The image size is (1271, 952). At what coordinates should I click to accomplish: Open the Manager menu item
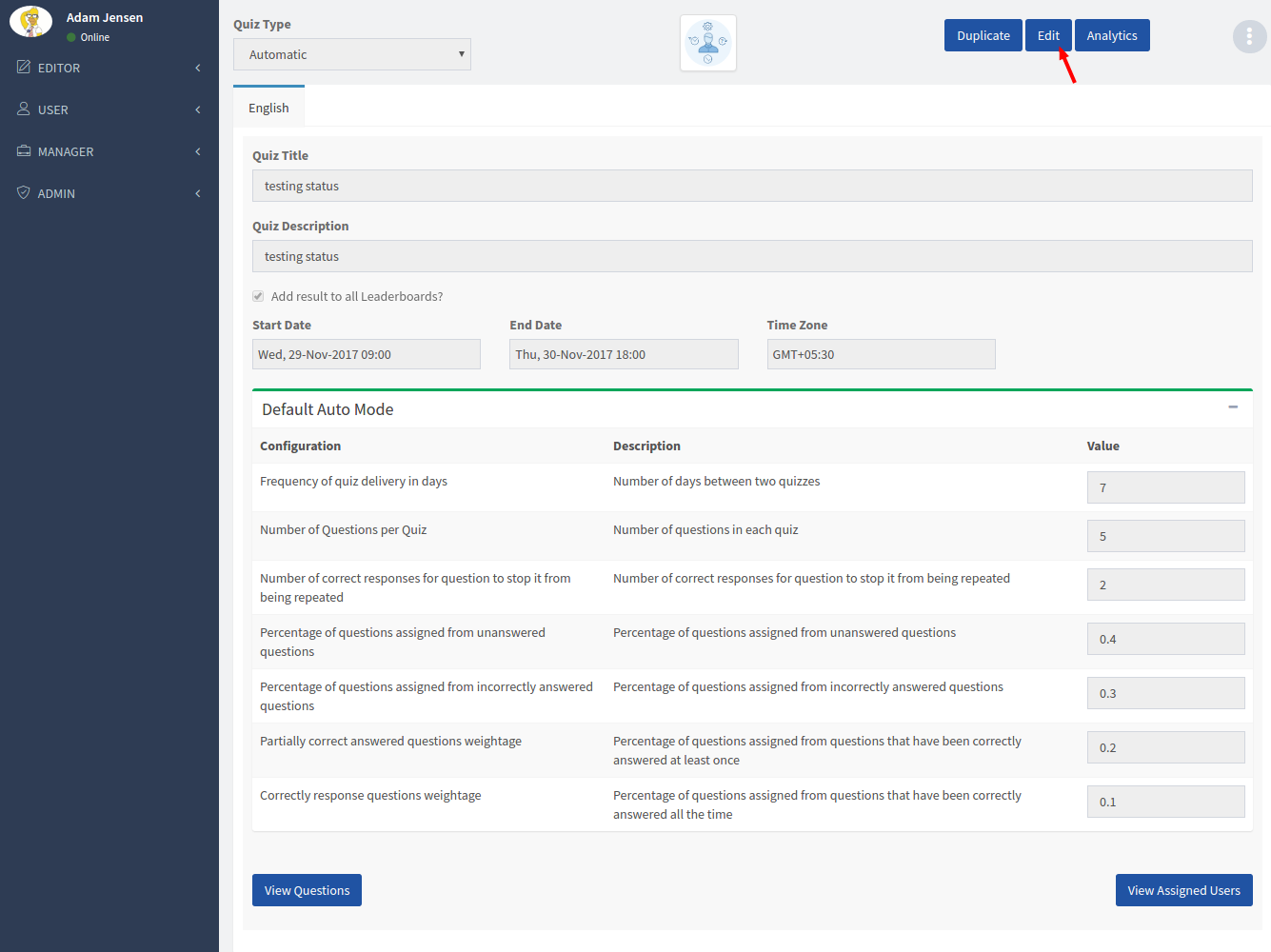(66, 151)
